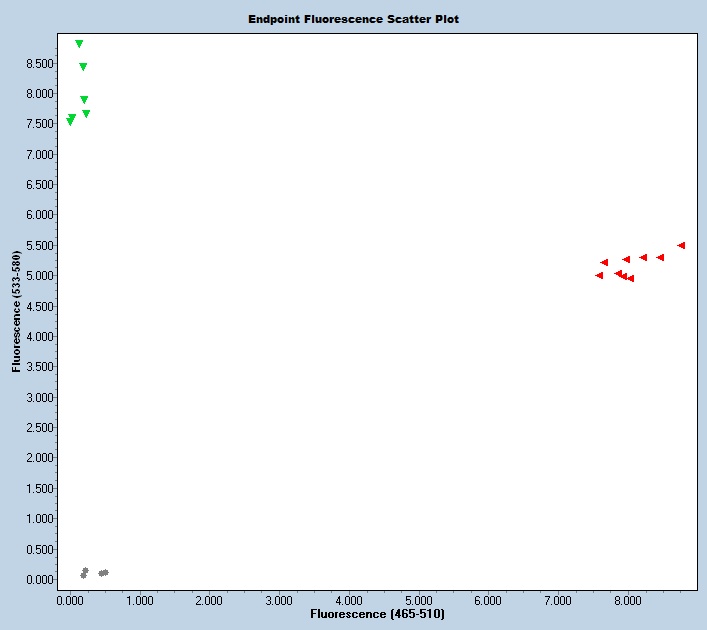707x630 pixels.
Task: Select the leftmost gray data point
Action: pyautogui.click(x=84, y=575)
